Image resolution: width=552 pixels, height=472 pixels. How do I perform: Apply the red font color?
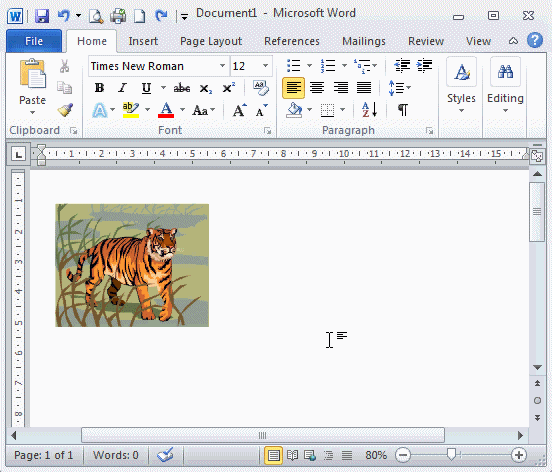pos(166,110)
